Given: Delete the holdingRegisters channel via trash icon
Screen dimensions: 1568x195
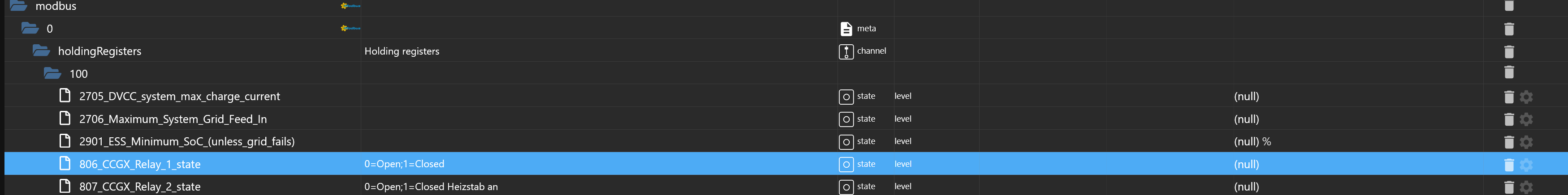Looking at the screenshot, I should coord(1508,51).
